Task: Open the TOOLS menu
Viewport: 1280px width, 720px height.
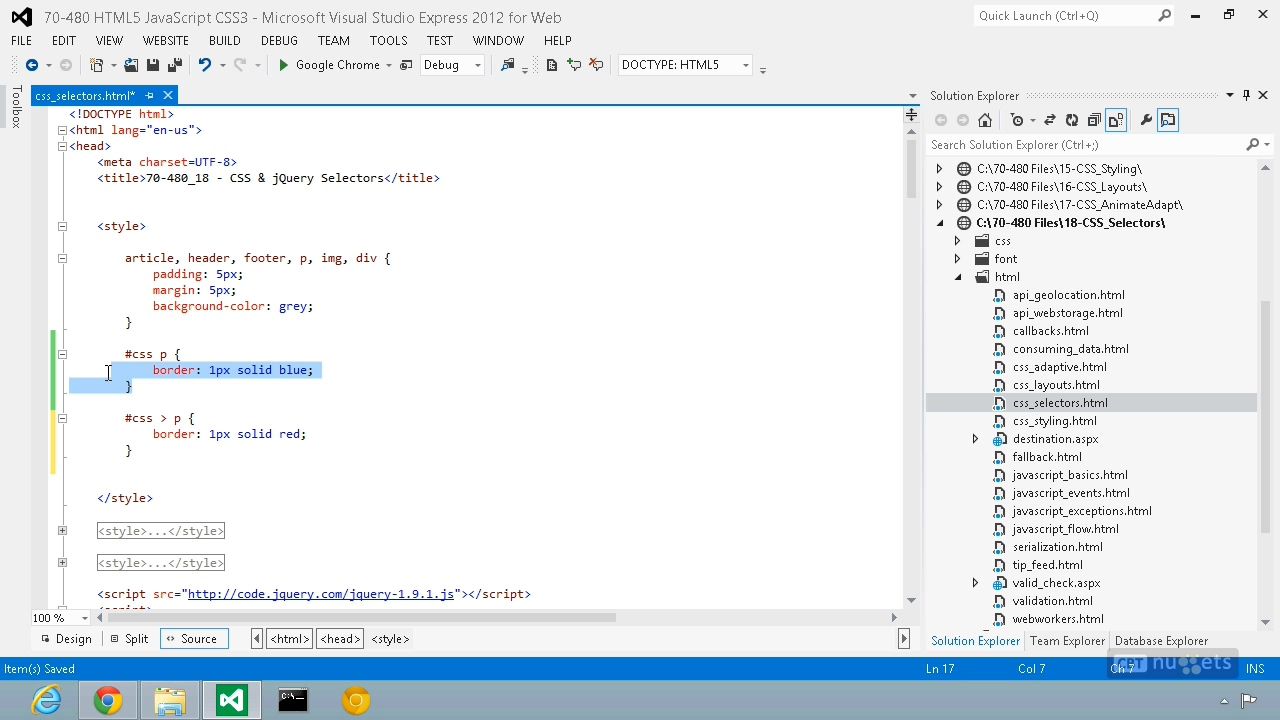Action: (x=388, y=41)
